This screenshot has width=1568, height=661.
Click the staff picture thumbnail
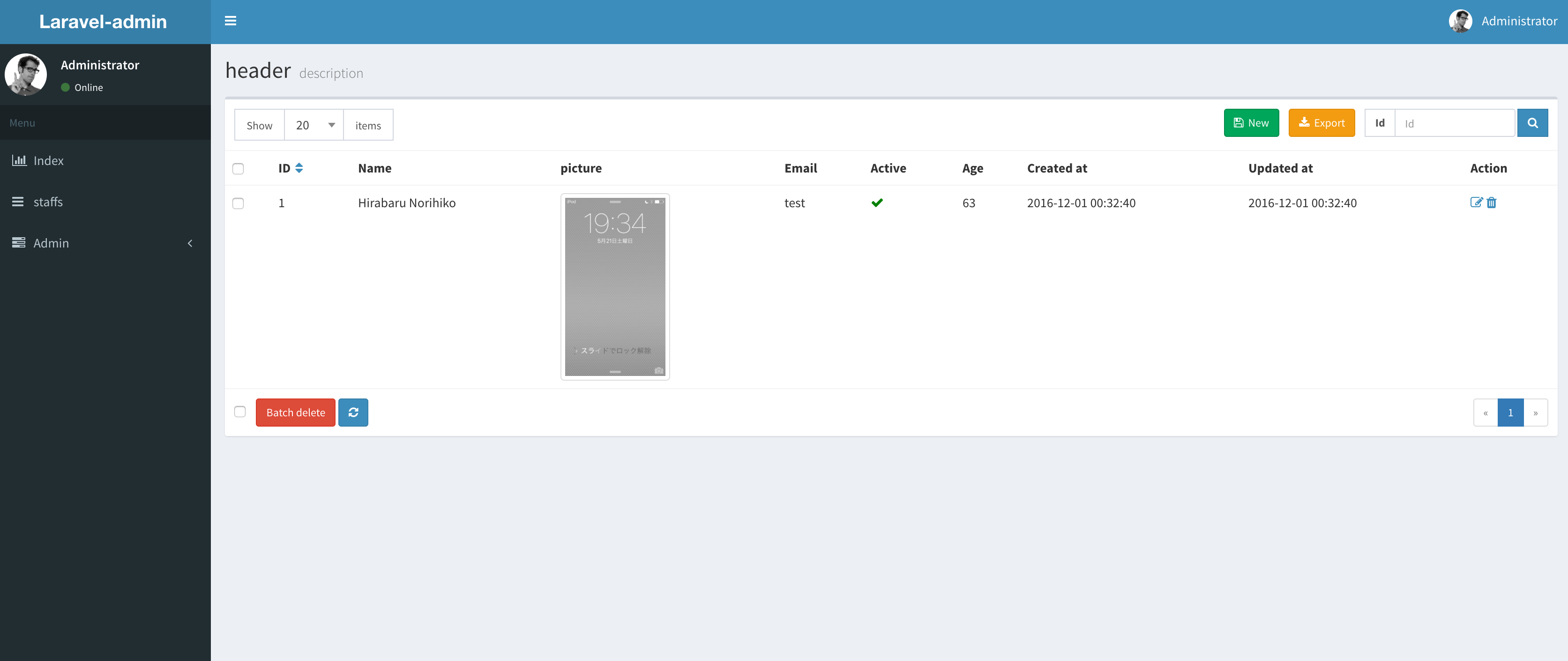[x=614, y=286]
